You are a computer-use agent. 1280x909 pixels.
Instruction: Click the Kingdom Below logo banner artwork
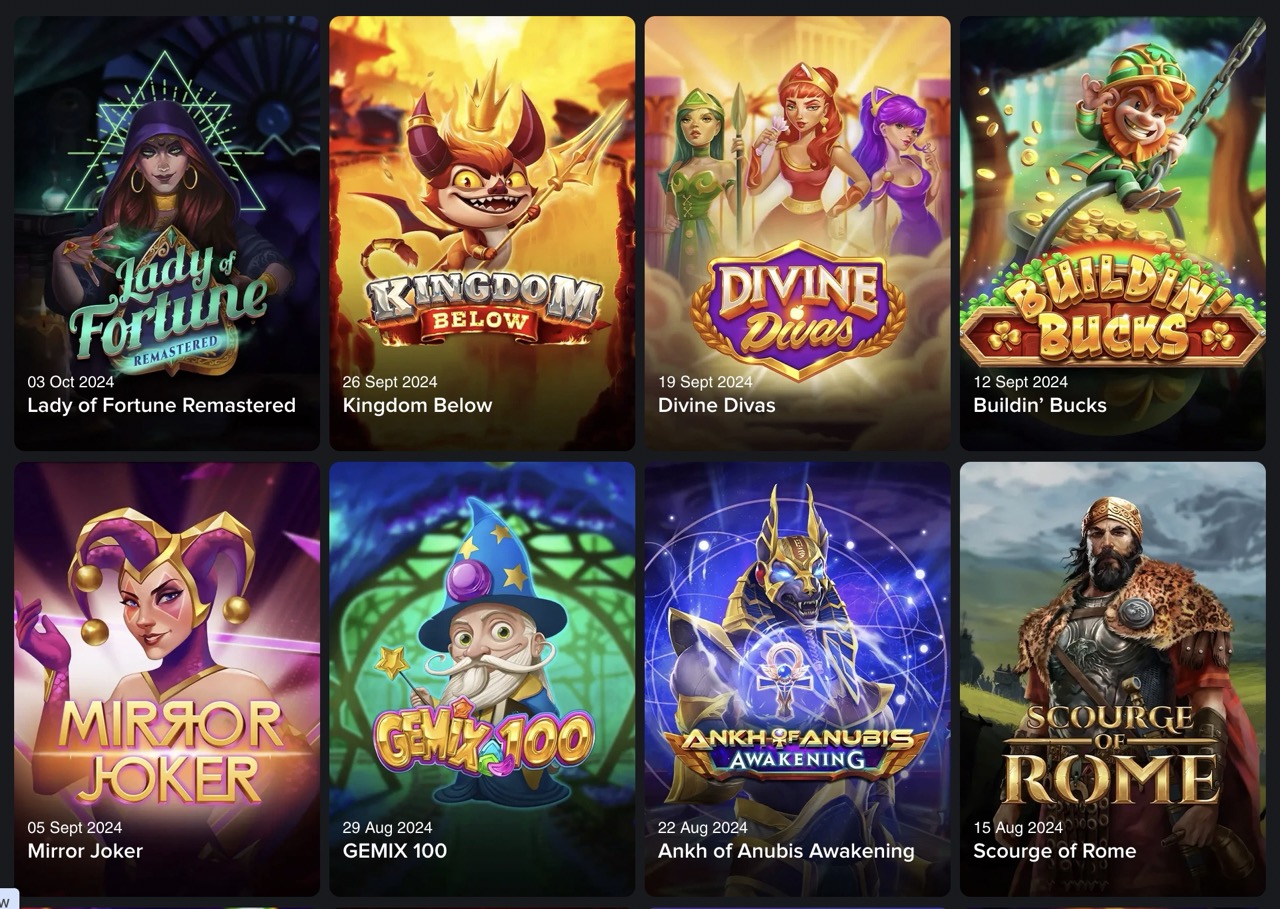pyautogui.click(x=484, y=305)
